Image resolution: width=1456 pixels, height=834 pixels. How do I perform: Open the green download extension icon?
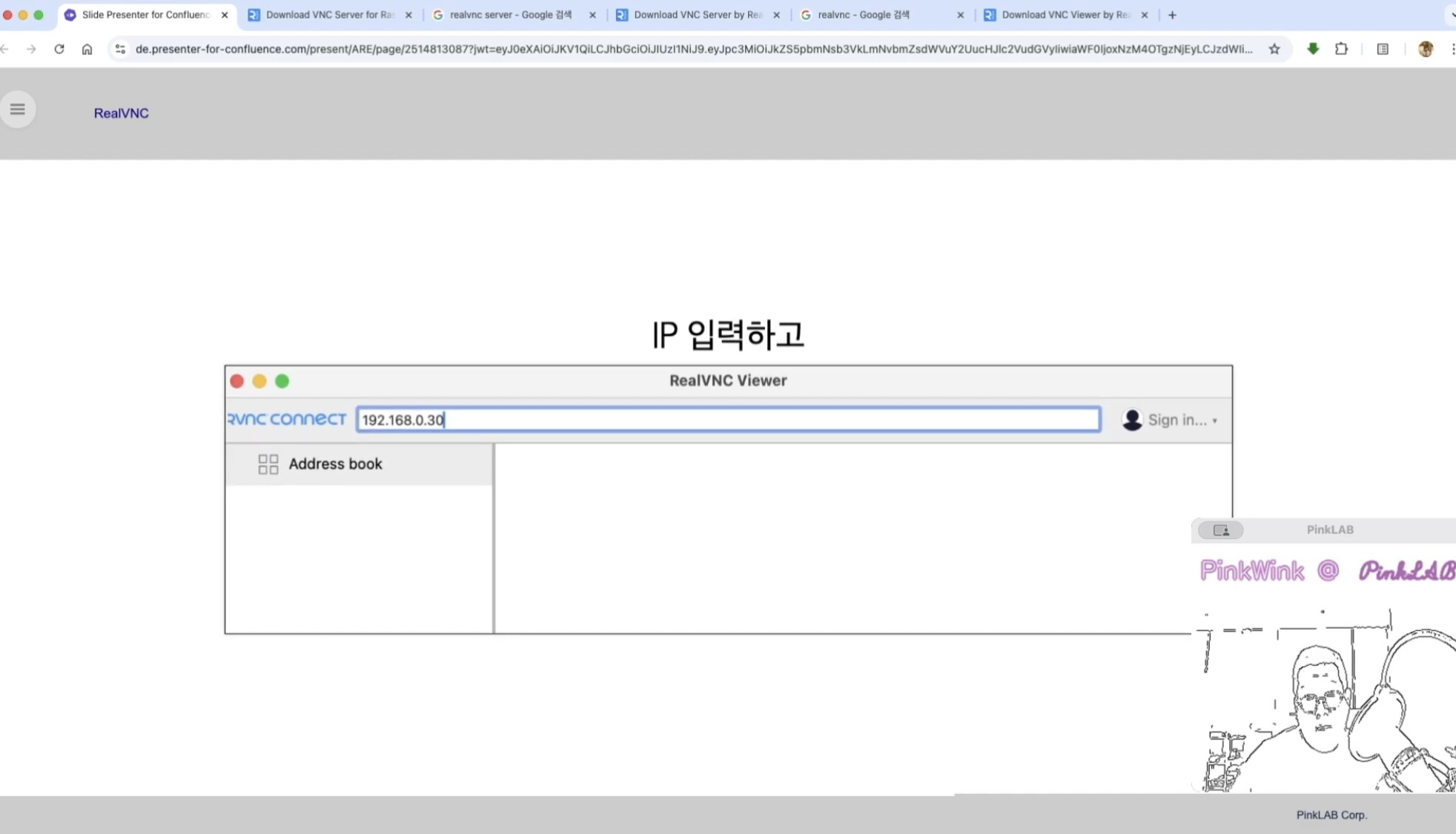(1312, 49)
